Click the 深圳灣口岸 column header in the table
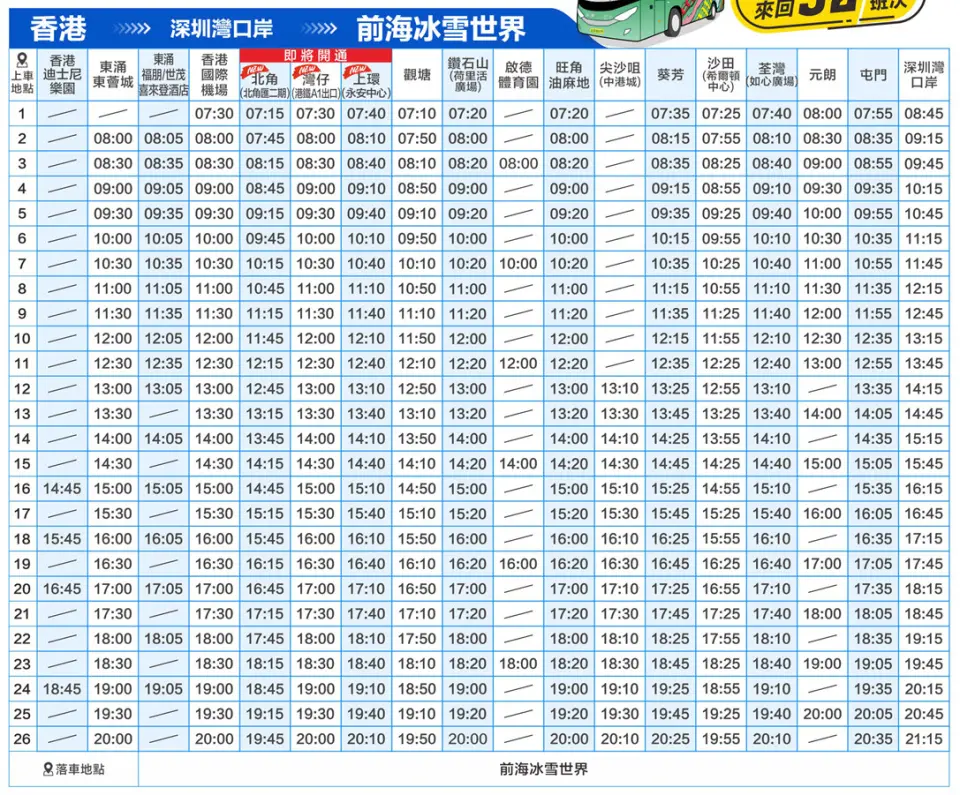 pos(924,75)
